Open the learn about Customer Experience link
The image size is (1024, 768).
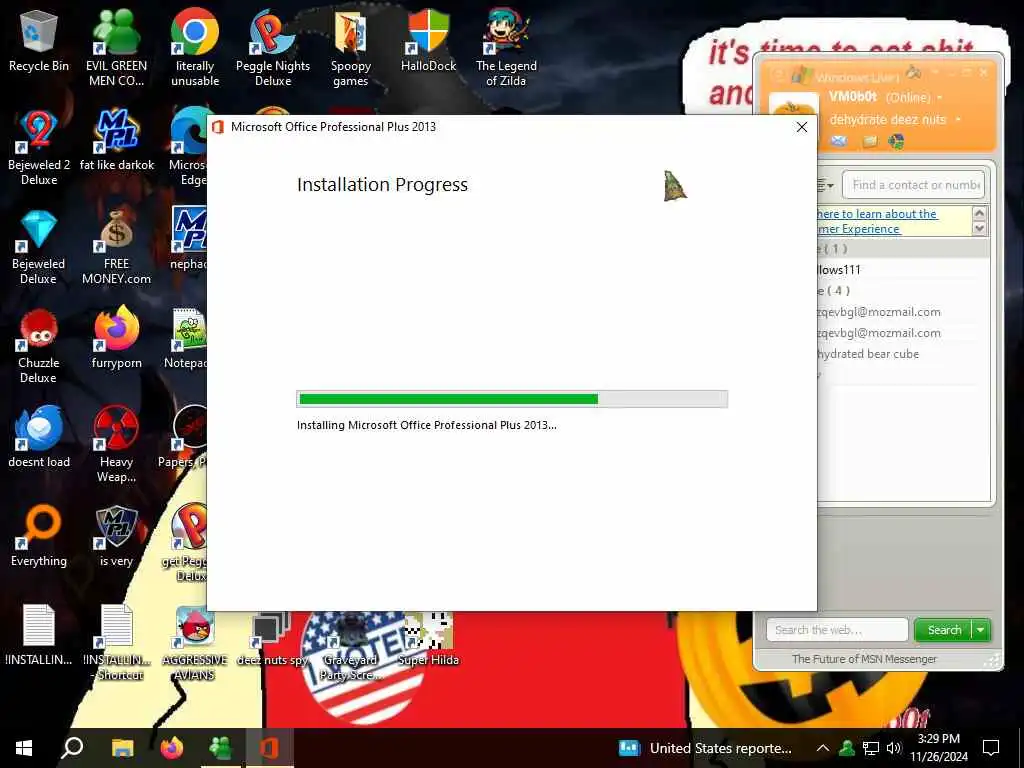(x=877, y=221)
